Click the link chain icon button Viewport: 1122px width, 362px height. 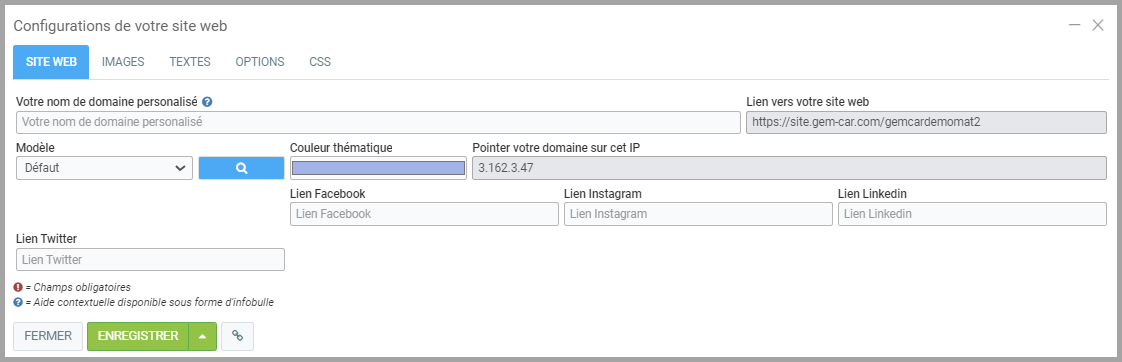238,336
